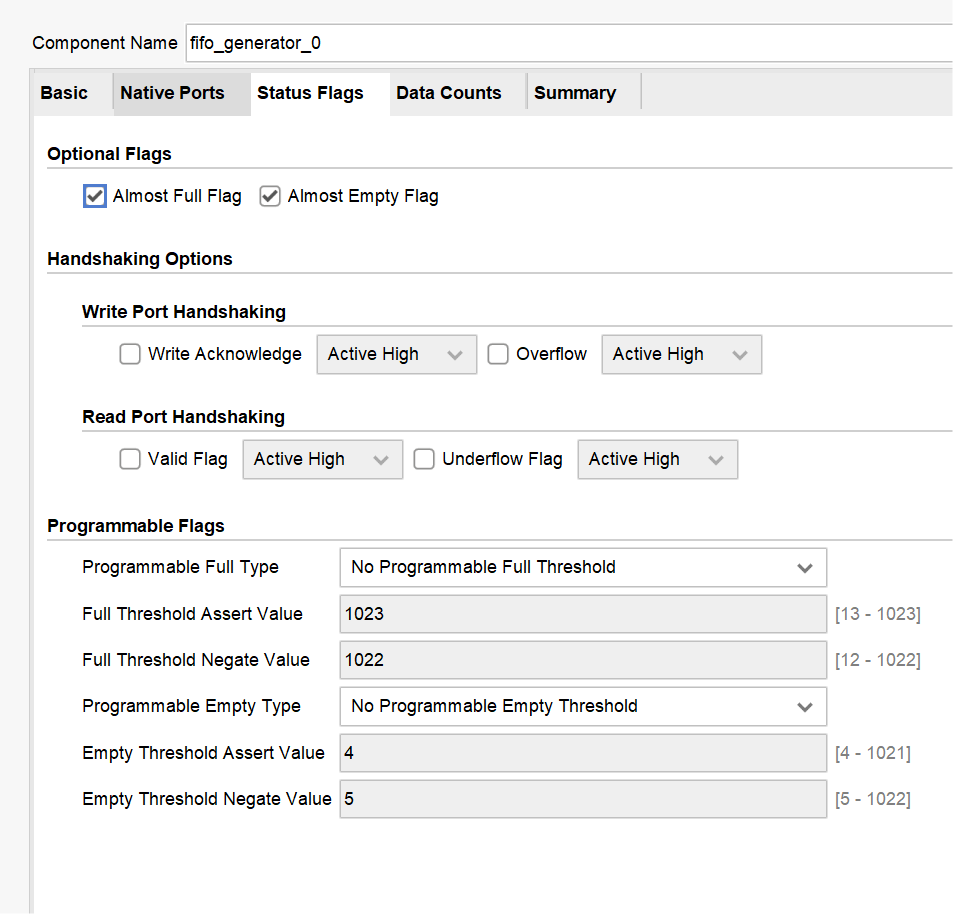Image resolution: width=953 pixels, height=914 pixels.
Task: Click the Read Port Handshaking heading
Action: coord(184,417)
